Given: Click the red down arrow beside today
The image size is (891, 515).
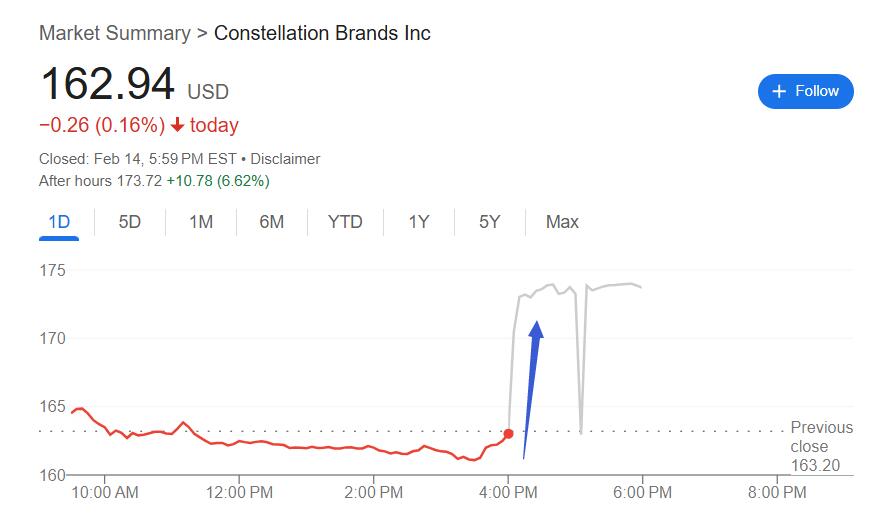Looking at the screenshot, I should click(177, 124).
